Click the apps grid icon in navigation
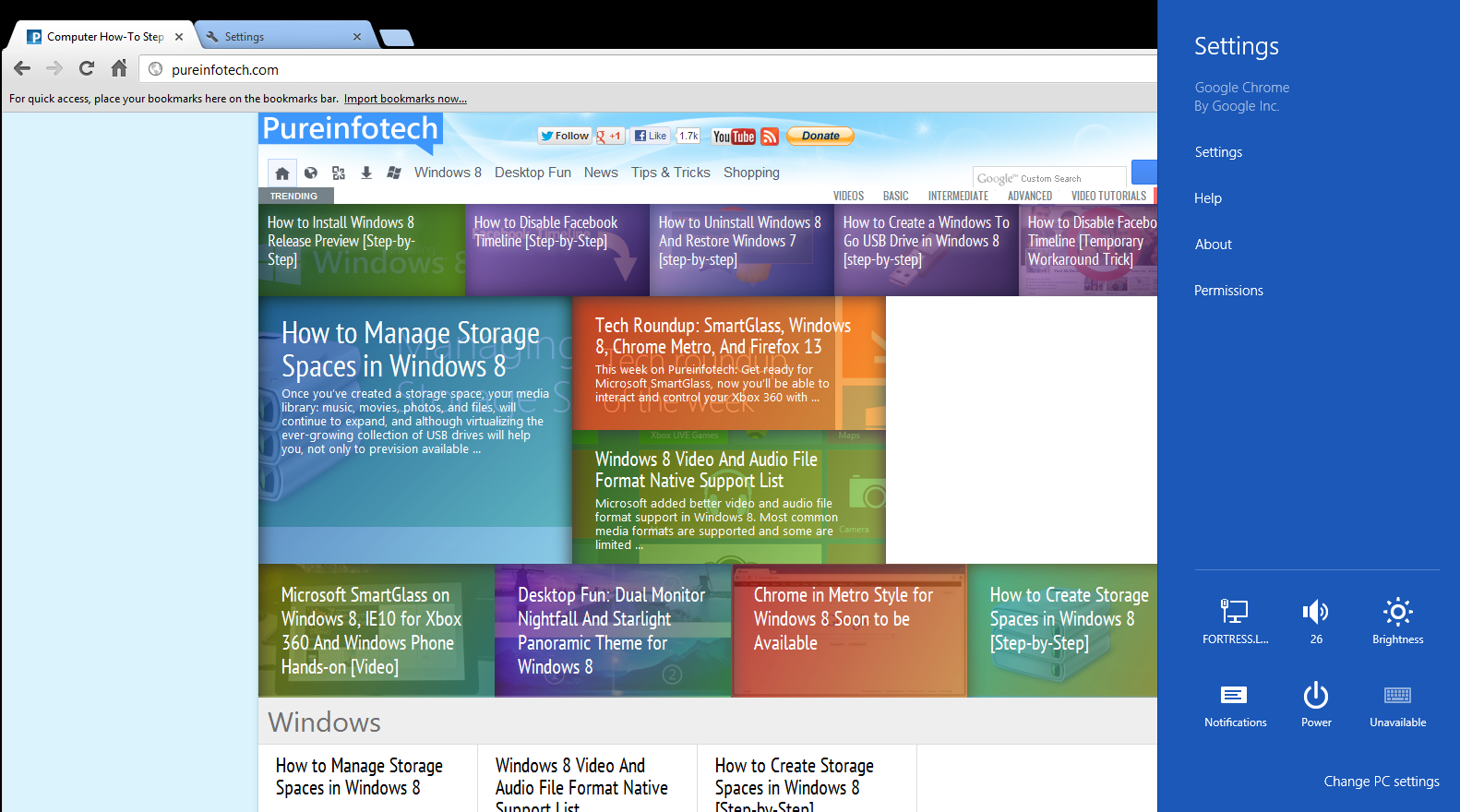The image size is (1460, 812). coord(339,173)
